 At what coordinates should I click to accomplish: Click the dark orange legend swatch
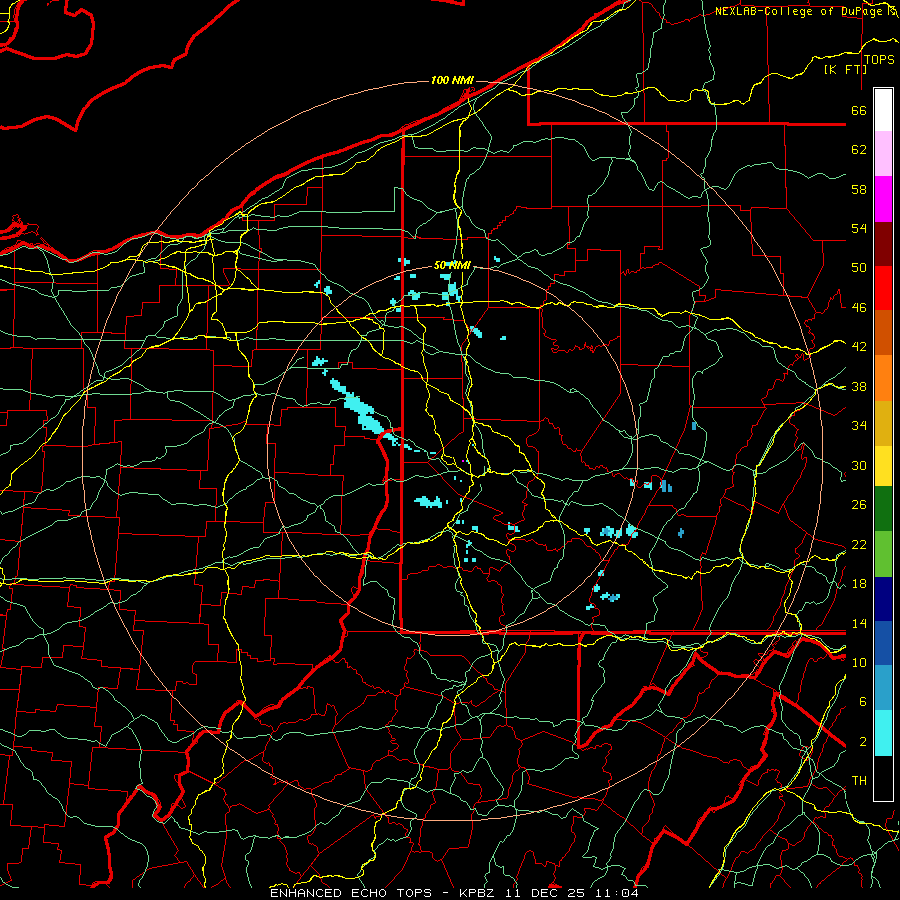point(883,333)
